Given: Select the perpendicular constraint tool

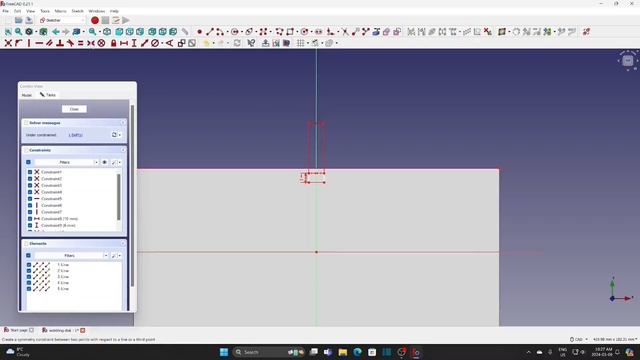Looking at the screenshot, I should pos(60,43).
